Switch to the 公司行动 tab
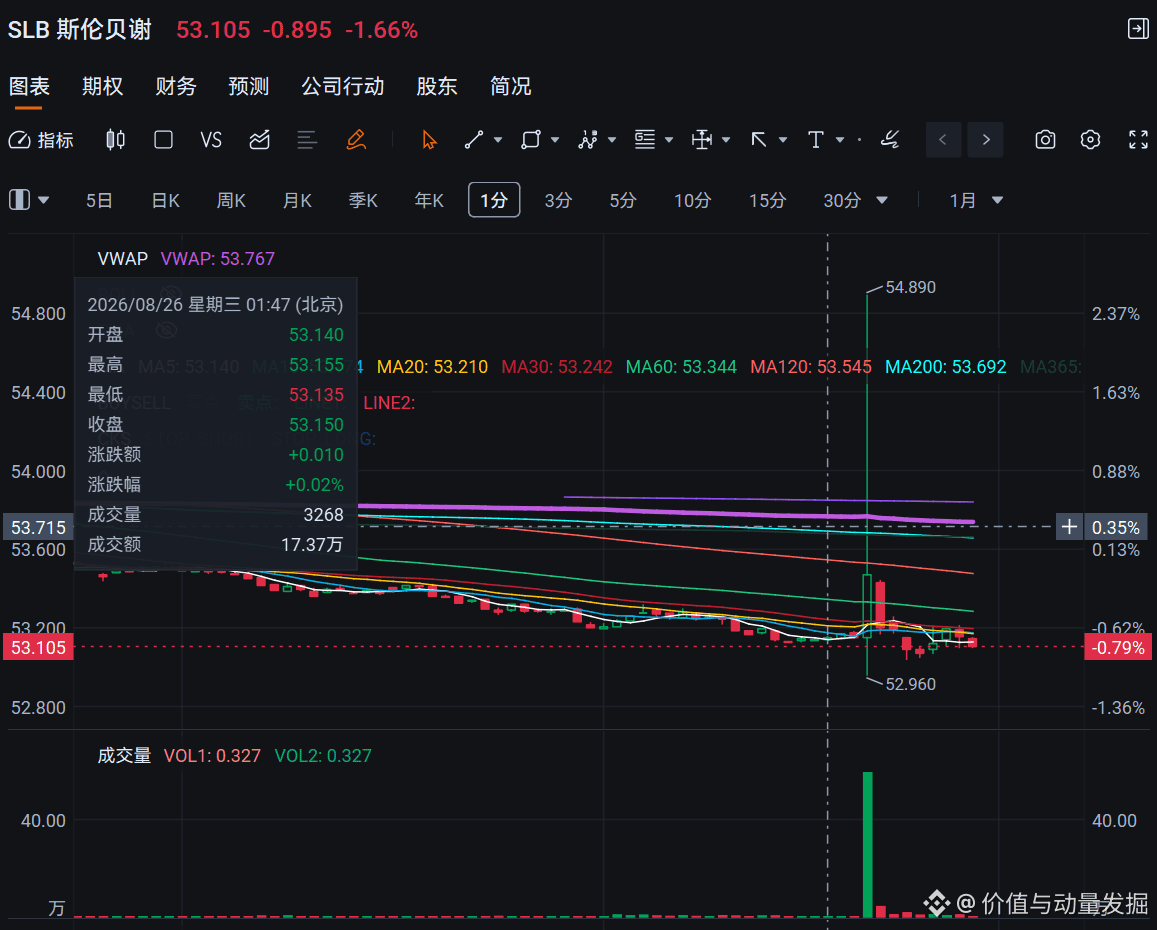This screenshot has width=1157, height=930. (342, 86)
